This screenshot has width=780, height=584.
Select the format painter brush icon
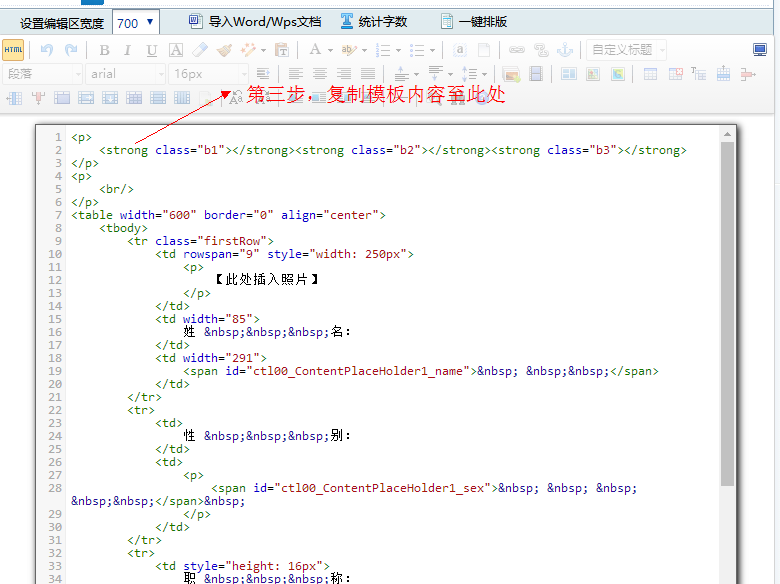[x=224, y=50]
